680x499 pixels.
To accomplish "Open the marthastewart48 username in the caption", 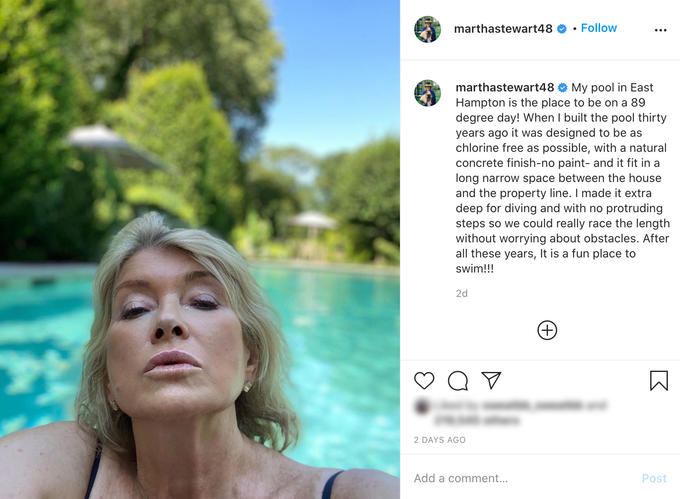I will click(505, 87).
